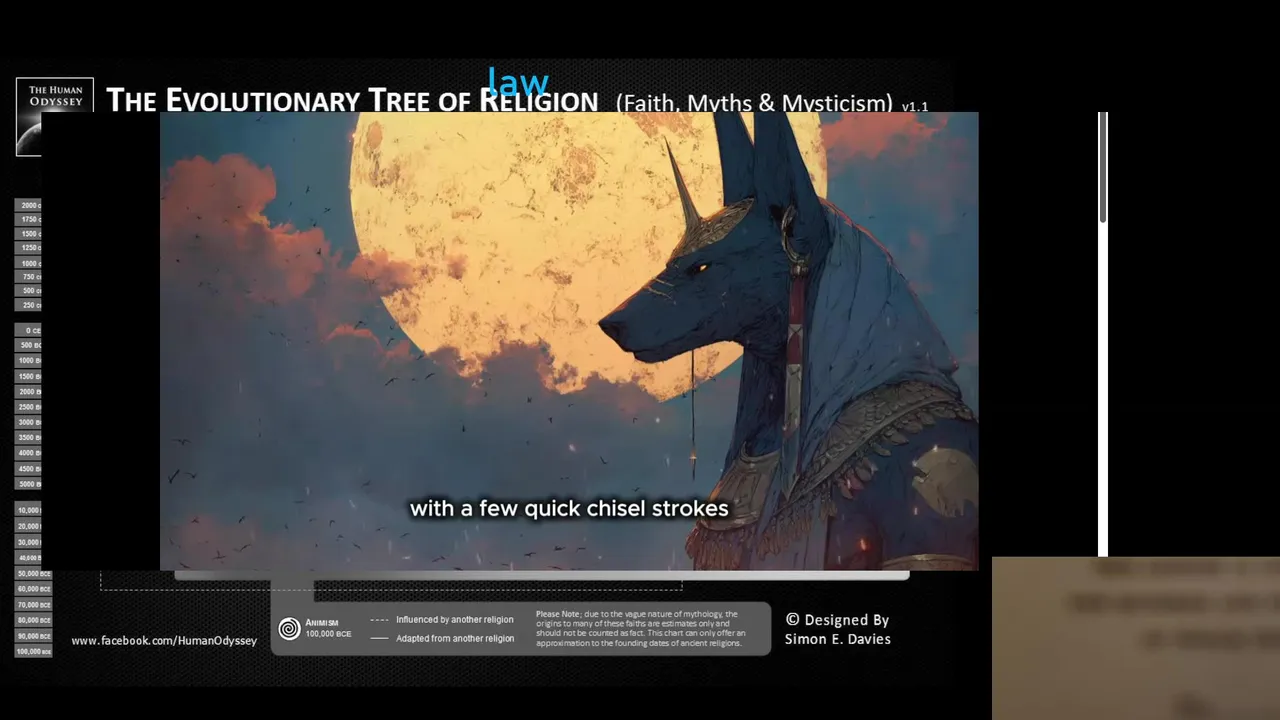Click the Anubis video frame
1280x720 pixels.
[569, 341]
